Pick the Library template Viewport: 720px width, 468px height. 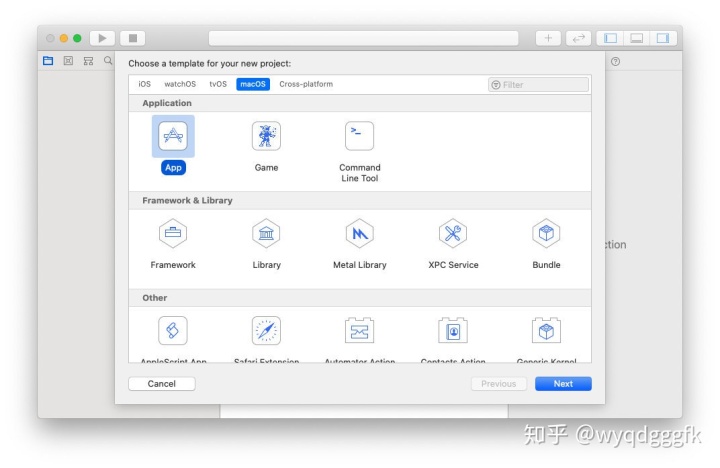tap(266, 233)
